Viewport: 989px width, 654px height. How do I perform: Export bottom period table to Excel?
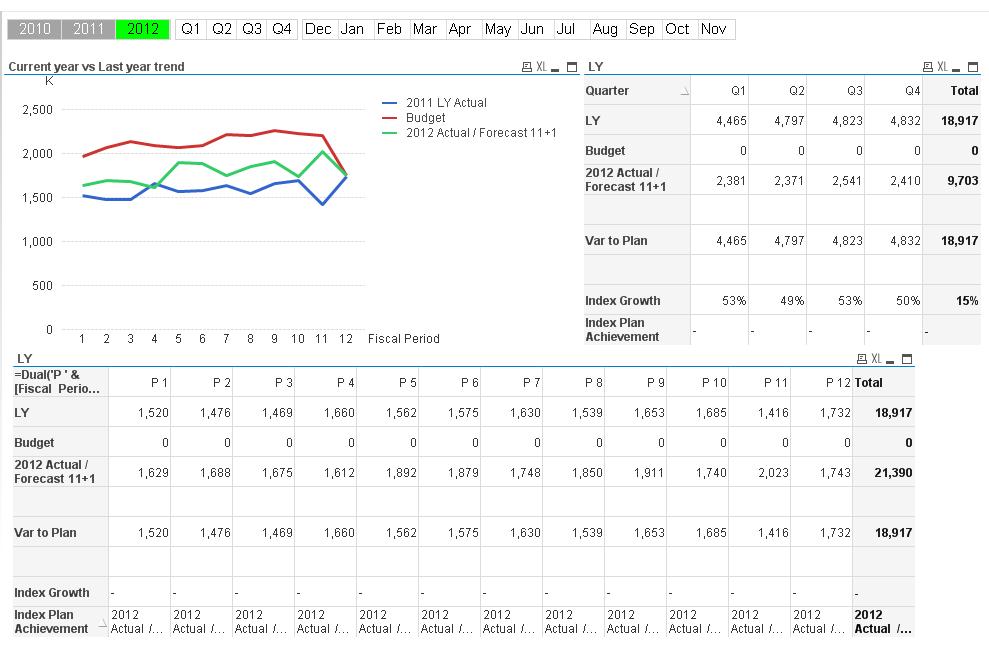(876, 359)
